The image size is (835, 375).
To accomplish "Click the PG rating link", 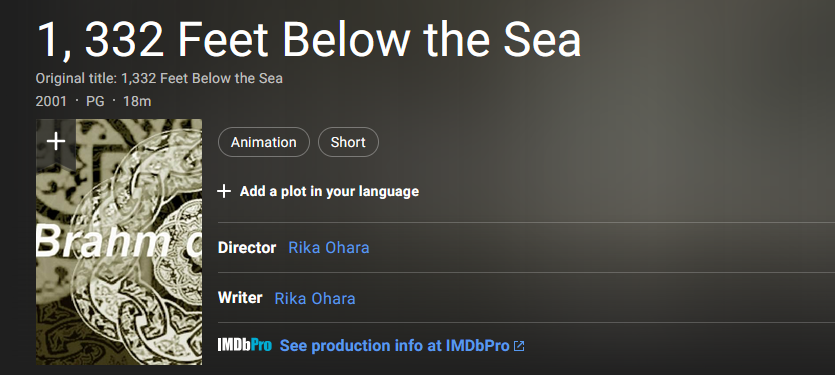I will [x=95, y=101].
